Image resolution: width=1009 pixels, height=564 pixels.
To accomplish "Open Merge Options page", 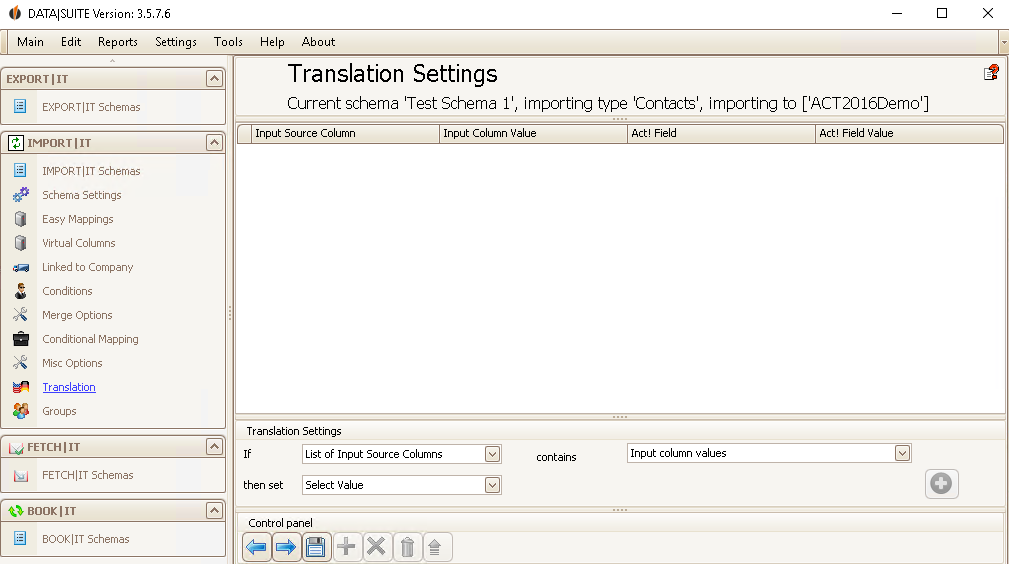I will point(77,315).
